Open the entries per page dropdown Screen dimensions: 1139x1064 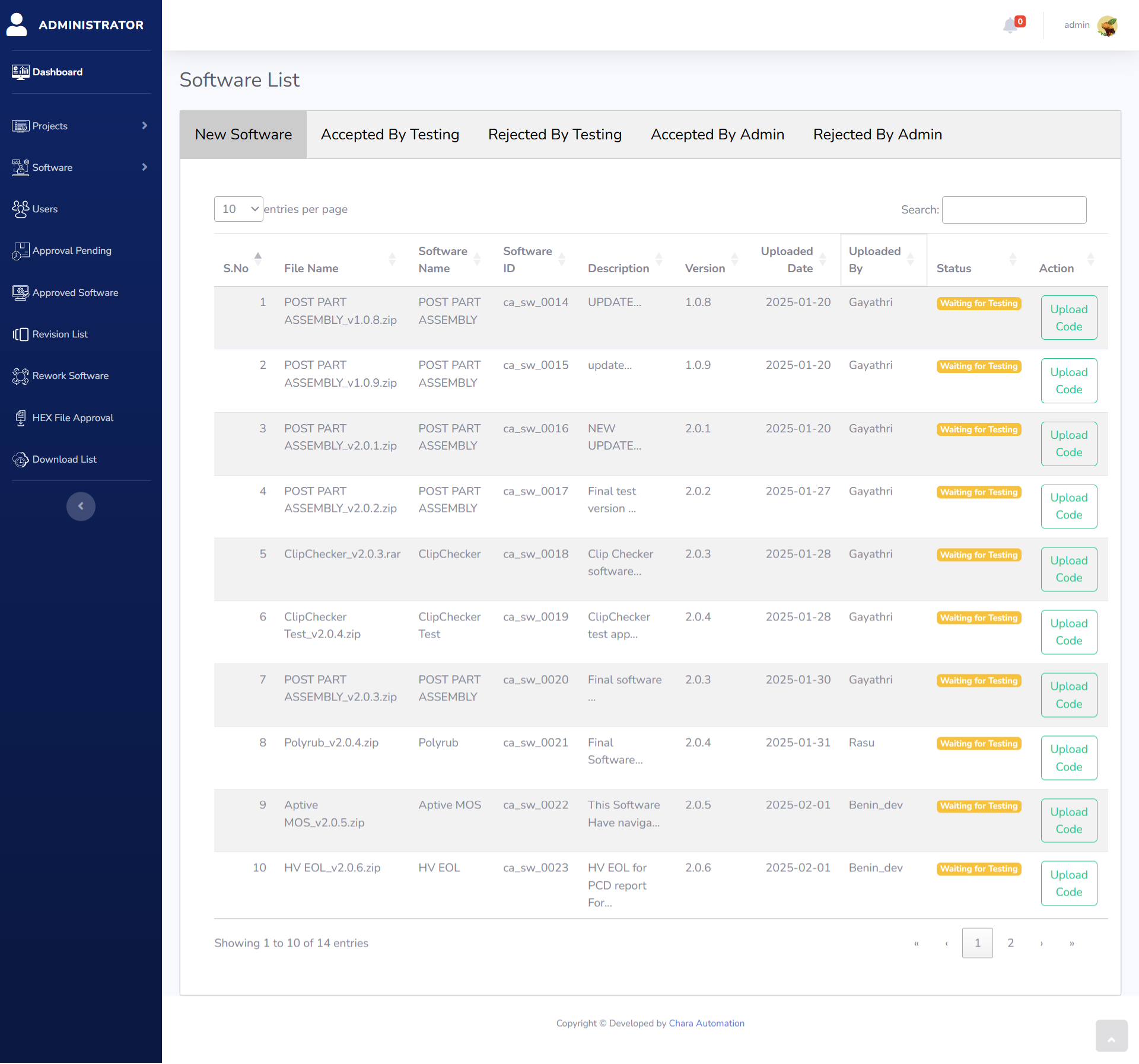[x=238, y=209]
